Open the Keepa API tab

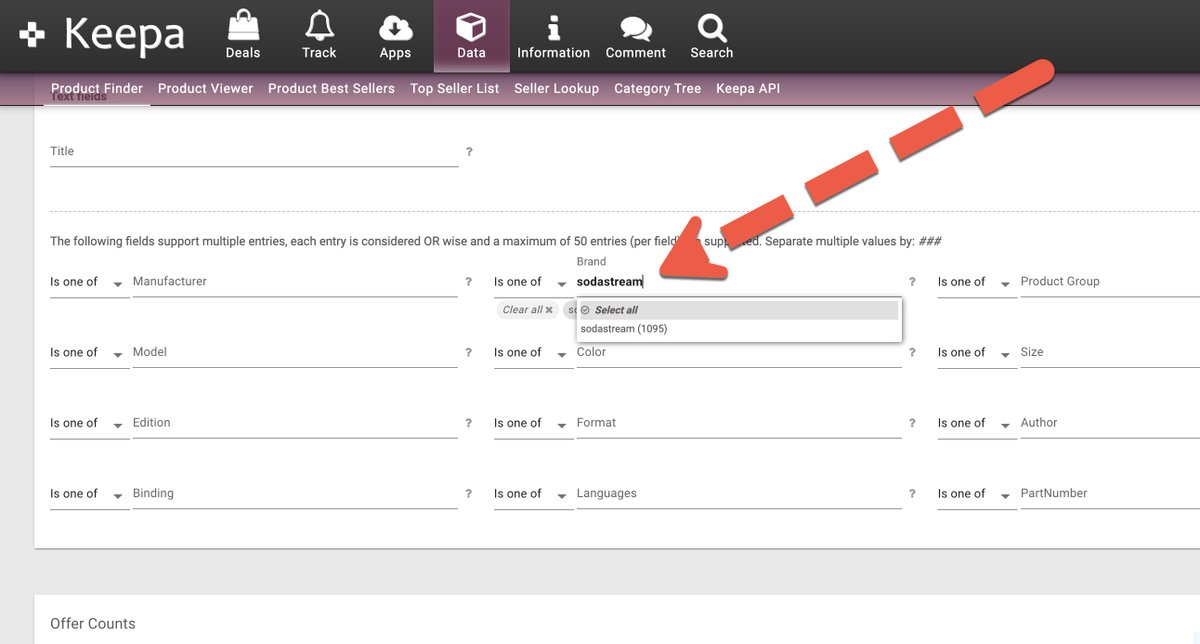pos(748,88)
